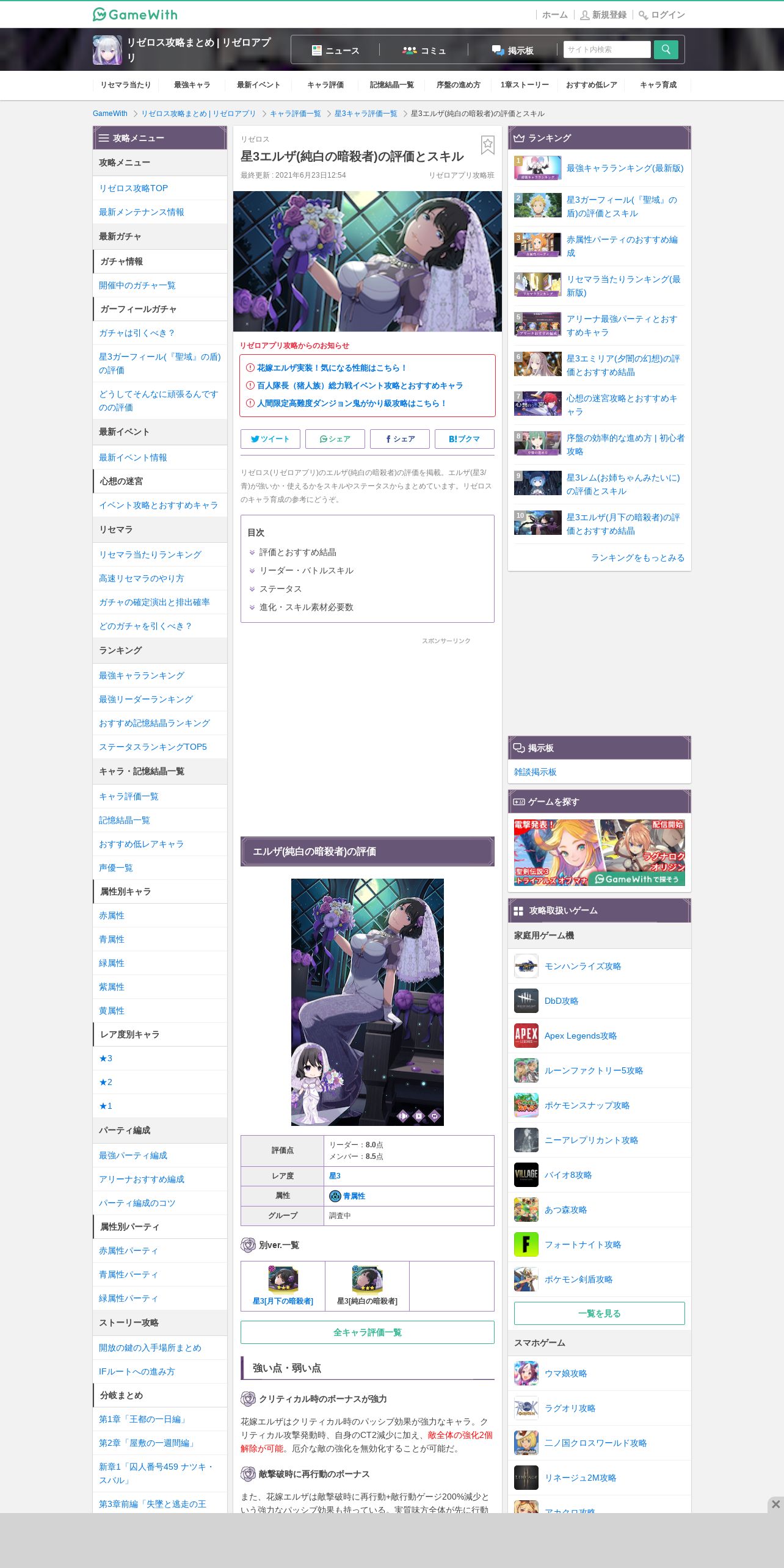
Task: Click the ウマ娘攻略 game icon
Action: pos(526,1373)
